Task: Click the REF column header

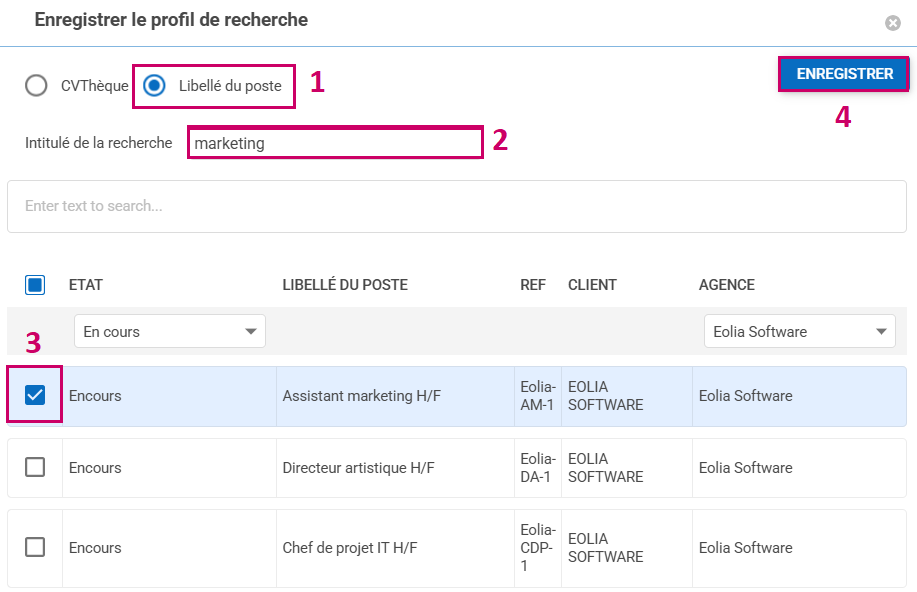Action: coord(533,285)
